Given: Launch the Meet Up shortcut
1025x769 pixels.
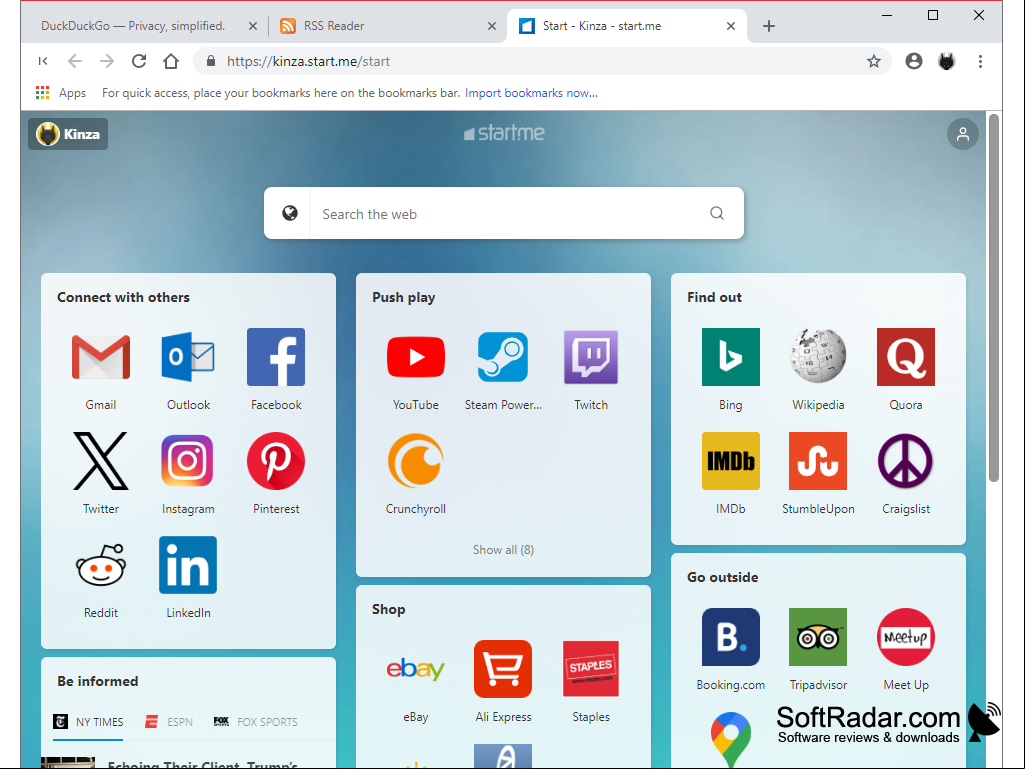Looking at the screenshot, I should click(x=906, y=637).
